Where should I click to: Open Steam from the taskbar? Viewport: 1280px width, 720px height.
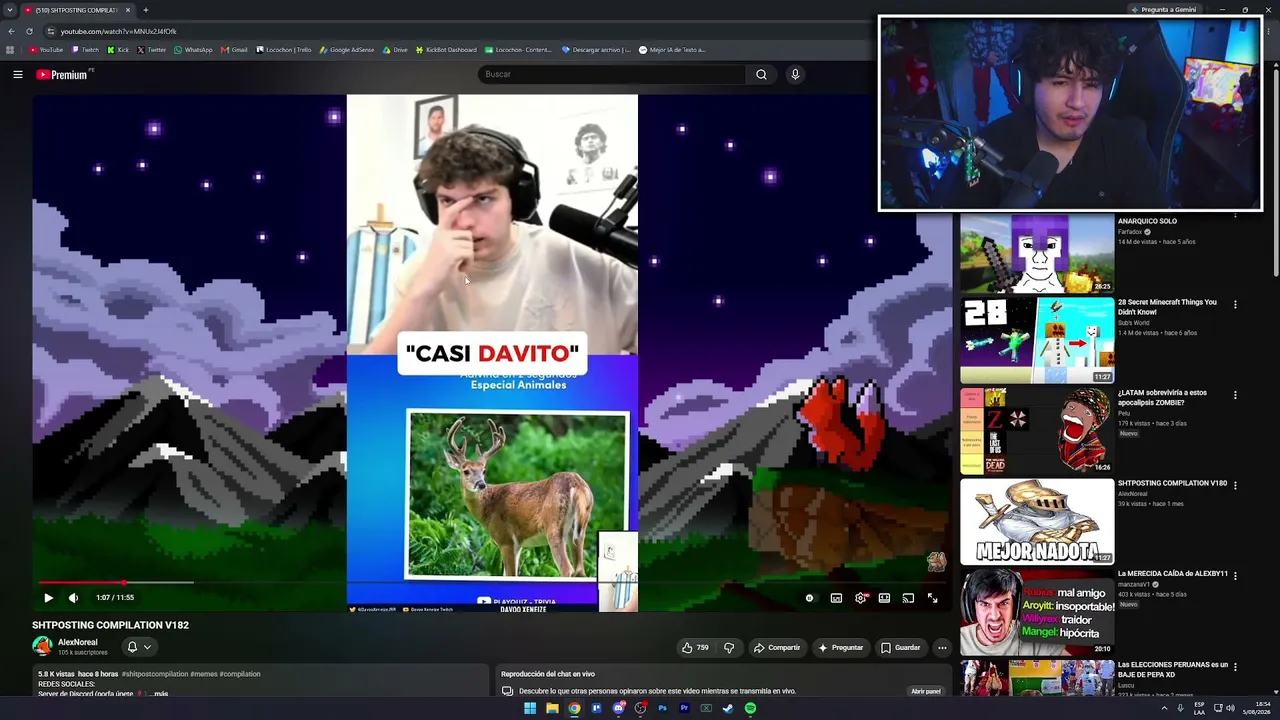(x=728, y=708)
